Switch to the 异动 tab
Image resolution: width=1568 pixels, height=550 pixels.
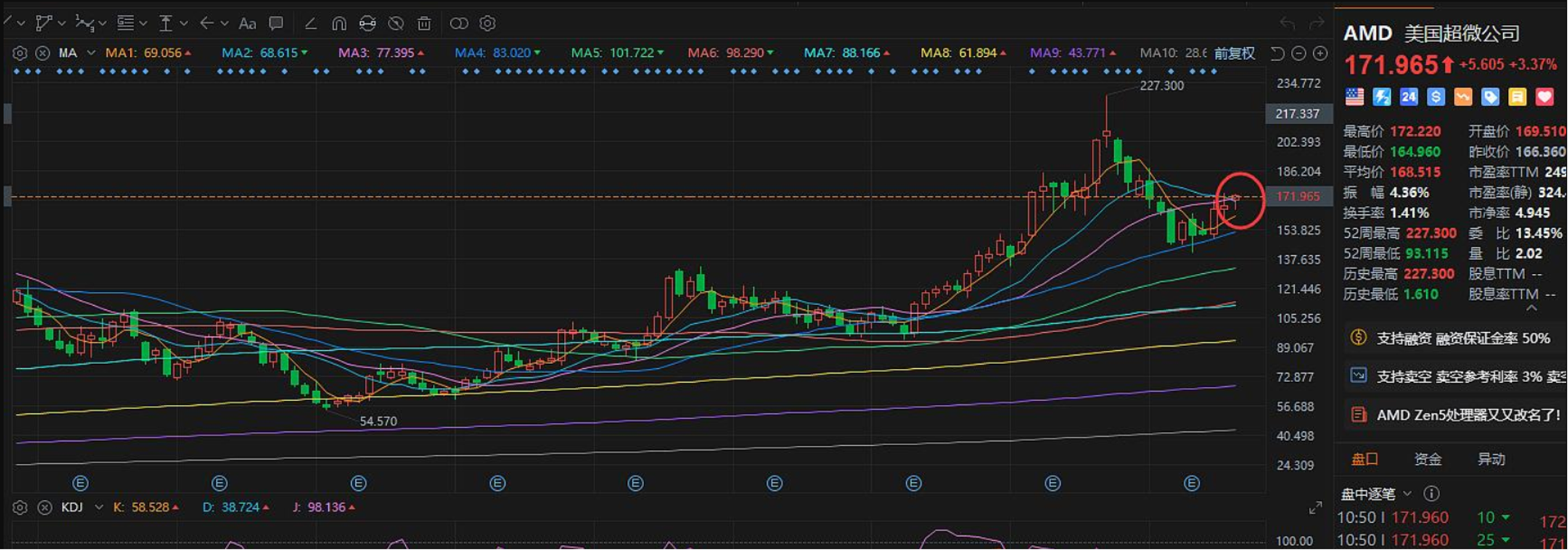[x=1491, y=460]
